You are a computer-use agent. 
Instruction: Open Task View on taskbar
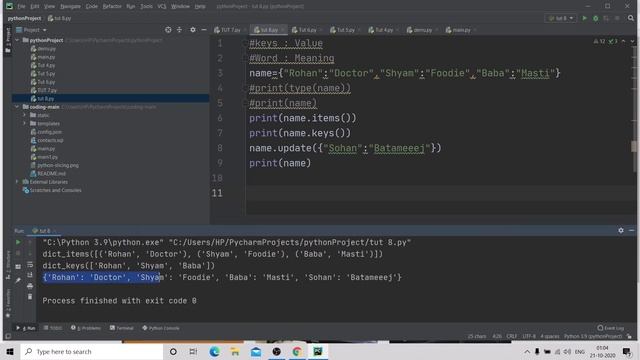click(x=193, y=351)
